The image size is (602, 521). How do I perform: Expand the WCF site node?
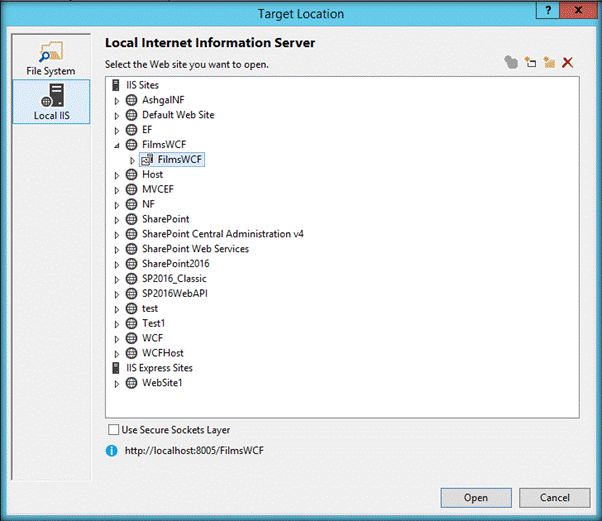(x=117, y=339)
